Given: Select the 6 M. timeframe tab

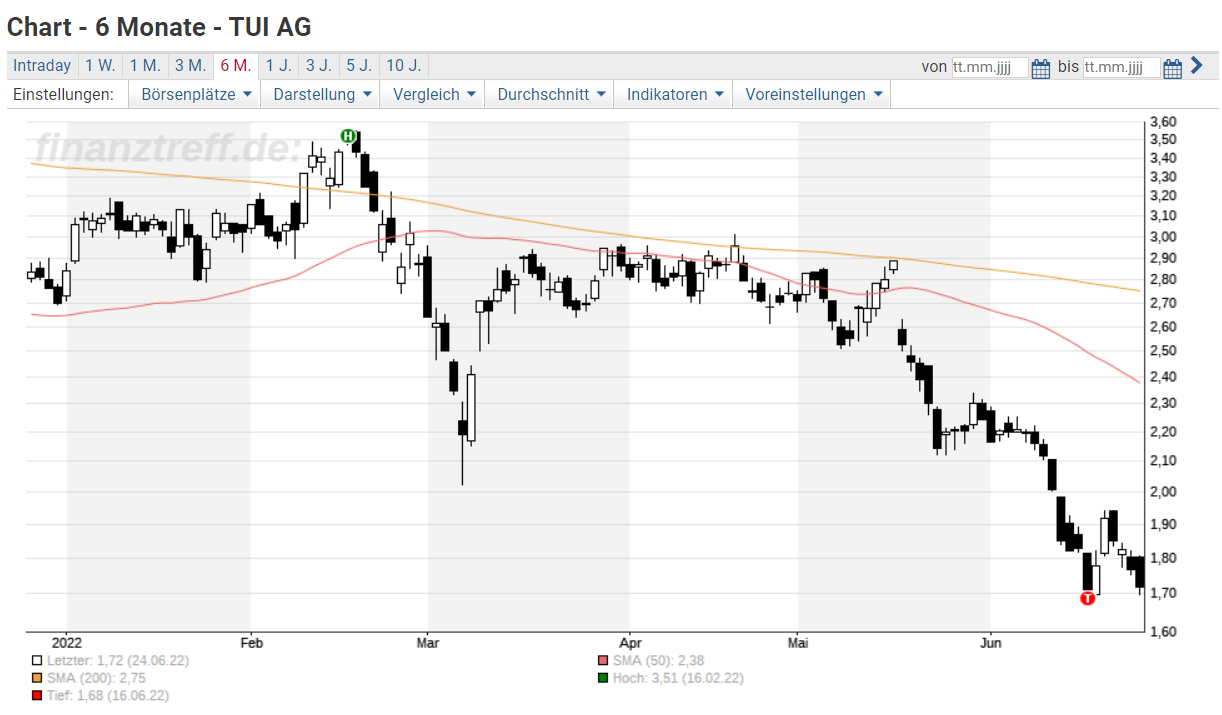Looking at the screenshot, I should click(x=236, y=66).
